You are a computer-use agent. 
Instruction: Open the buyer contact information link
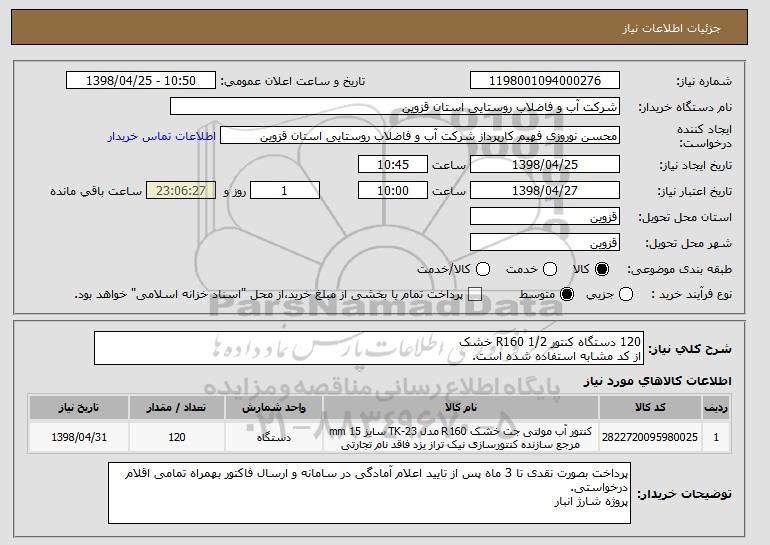click(x=162, y=136)
